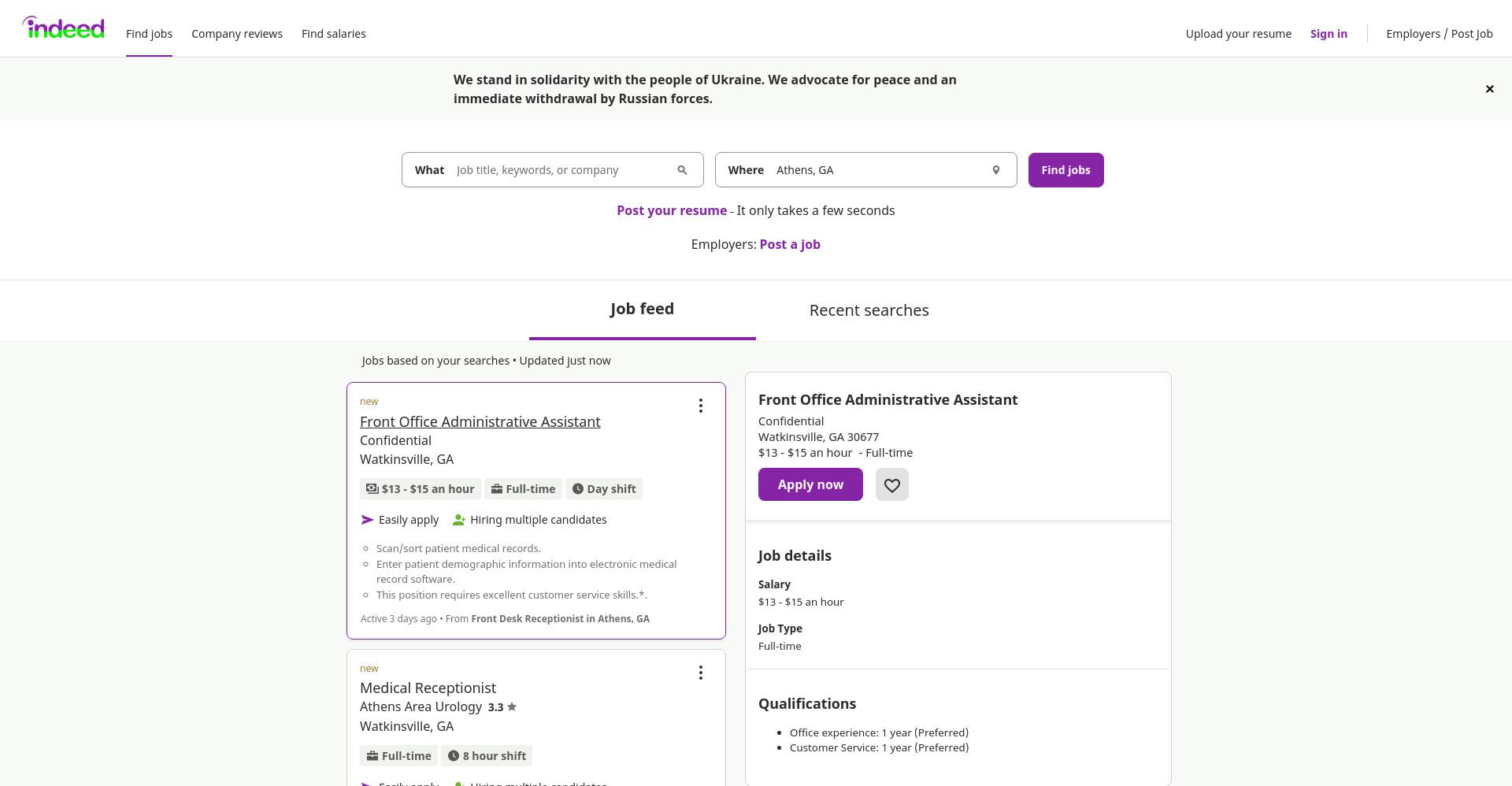
Task: Select the Job feed tab
Action: pyautogui.click(x=642, y=310)
